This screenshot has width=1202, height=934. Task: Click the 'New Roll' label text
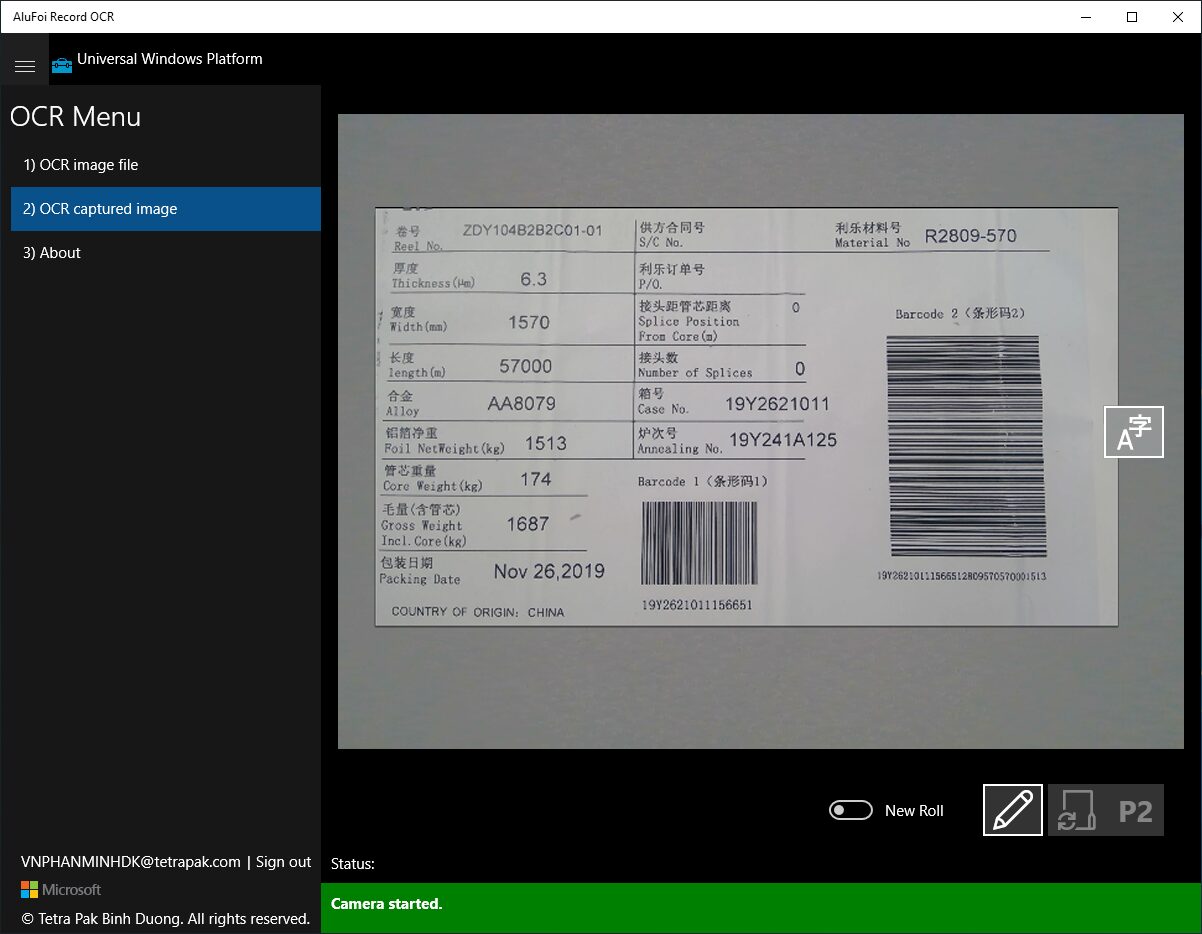(914, 811)
